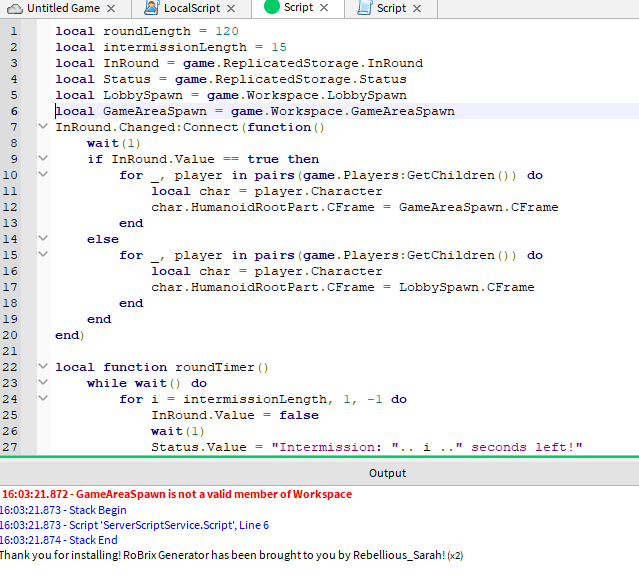
Task: Collapse the if InRound.Value block on line 9
Action: [x=42, y=159]
